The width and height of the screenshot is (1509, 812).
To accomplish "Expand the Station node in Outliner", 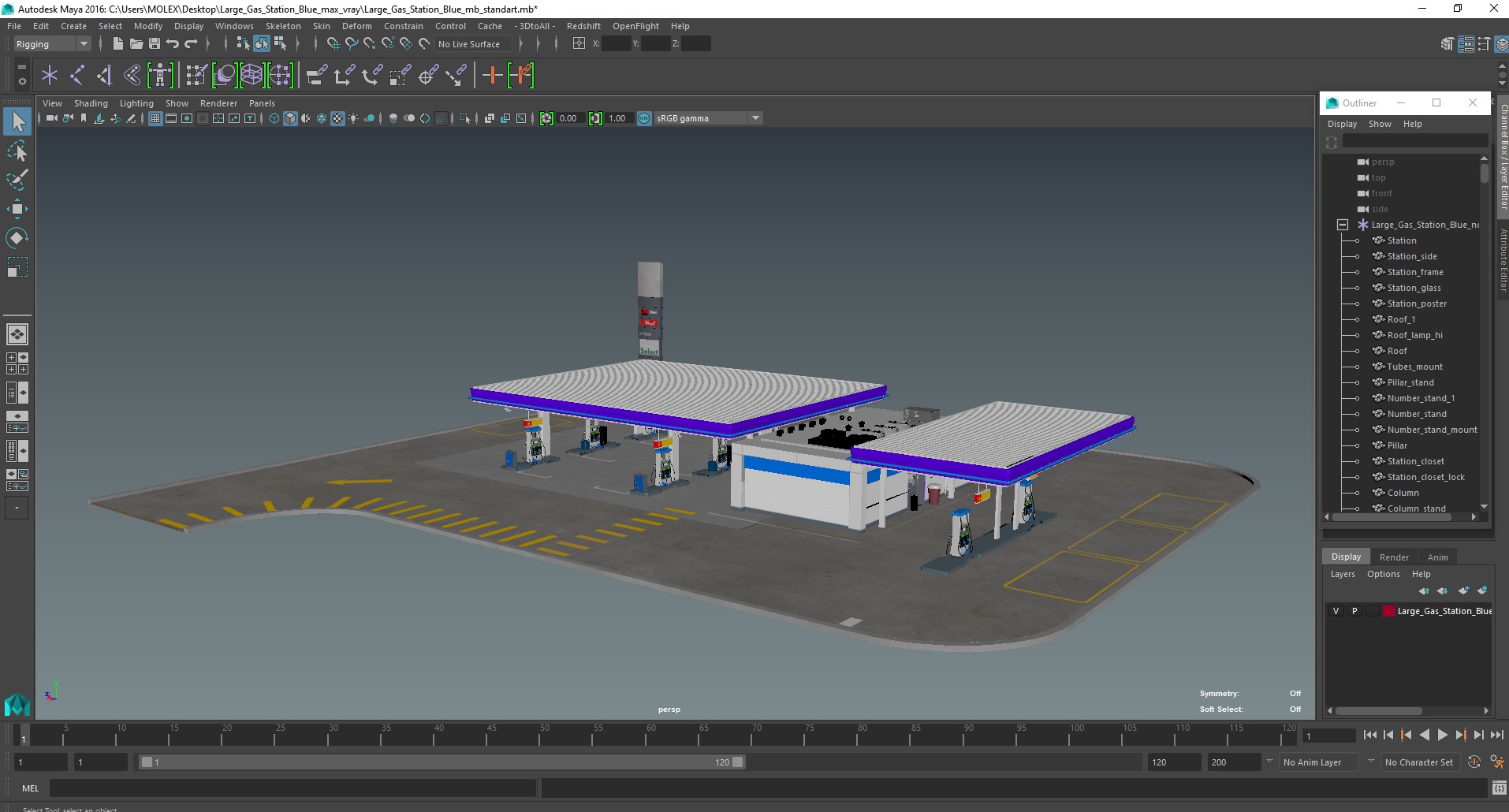I will point(1357,240).
